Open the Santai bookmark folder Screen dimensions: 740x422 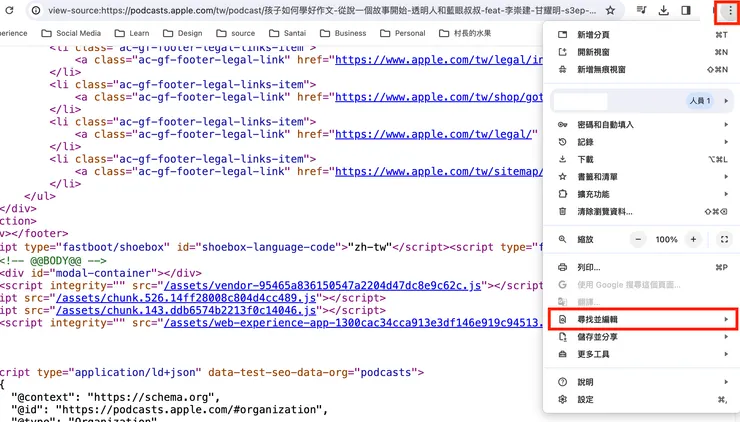click(x=288, y=33)
